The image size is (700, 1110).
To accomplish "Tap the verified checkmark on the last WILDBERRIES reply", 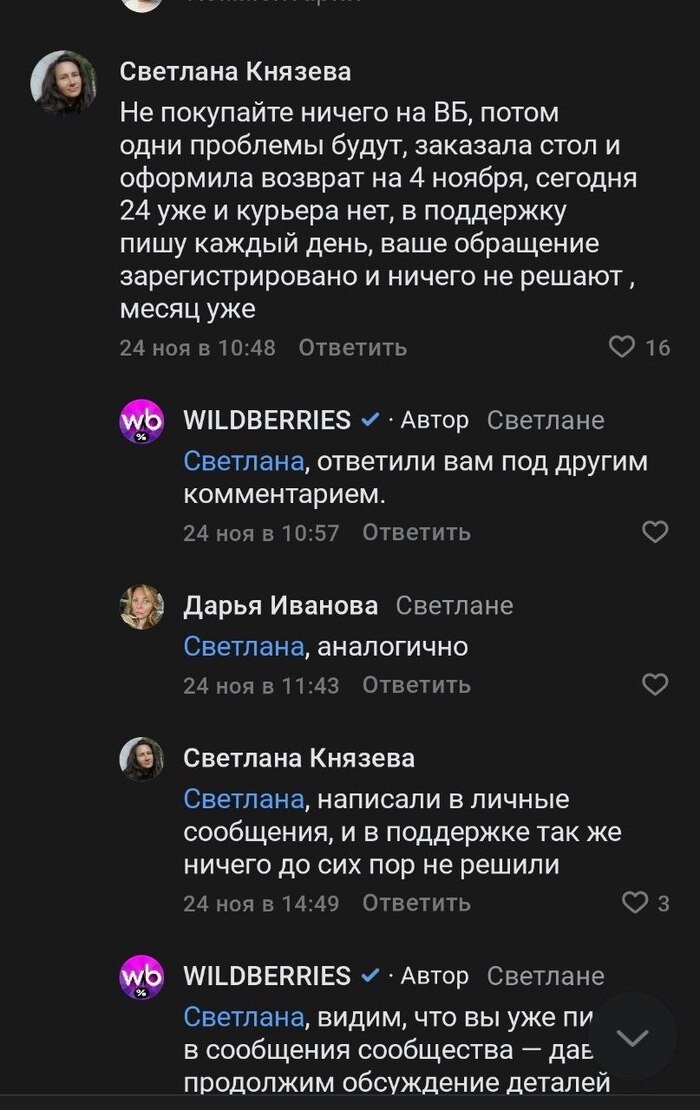I will [x=370, y=976].
